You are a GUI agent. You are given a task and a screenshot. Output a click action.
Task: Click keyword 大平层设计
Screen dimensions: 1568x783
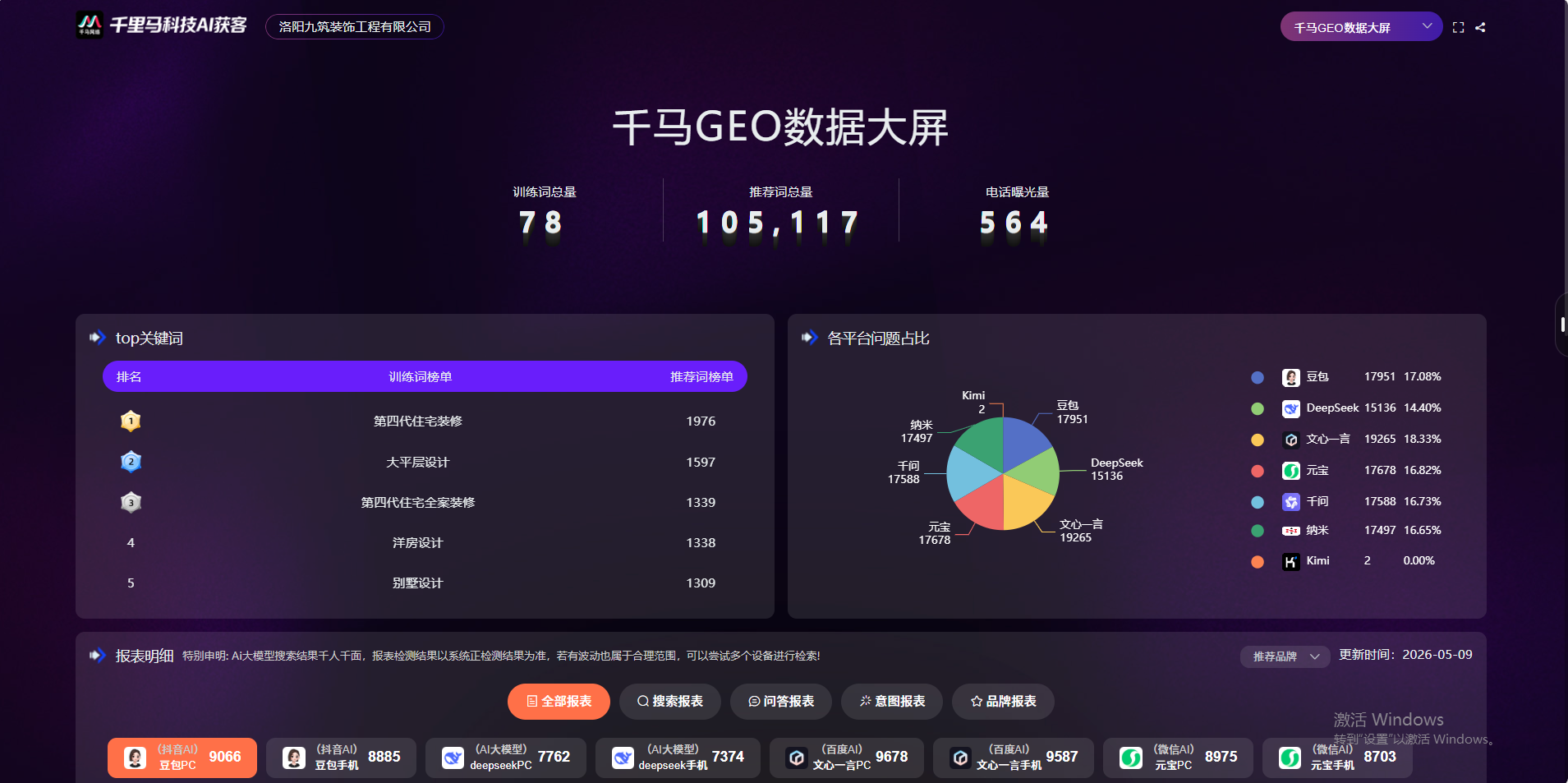[x=418, y=463]
